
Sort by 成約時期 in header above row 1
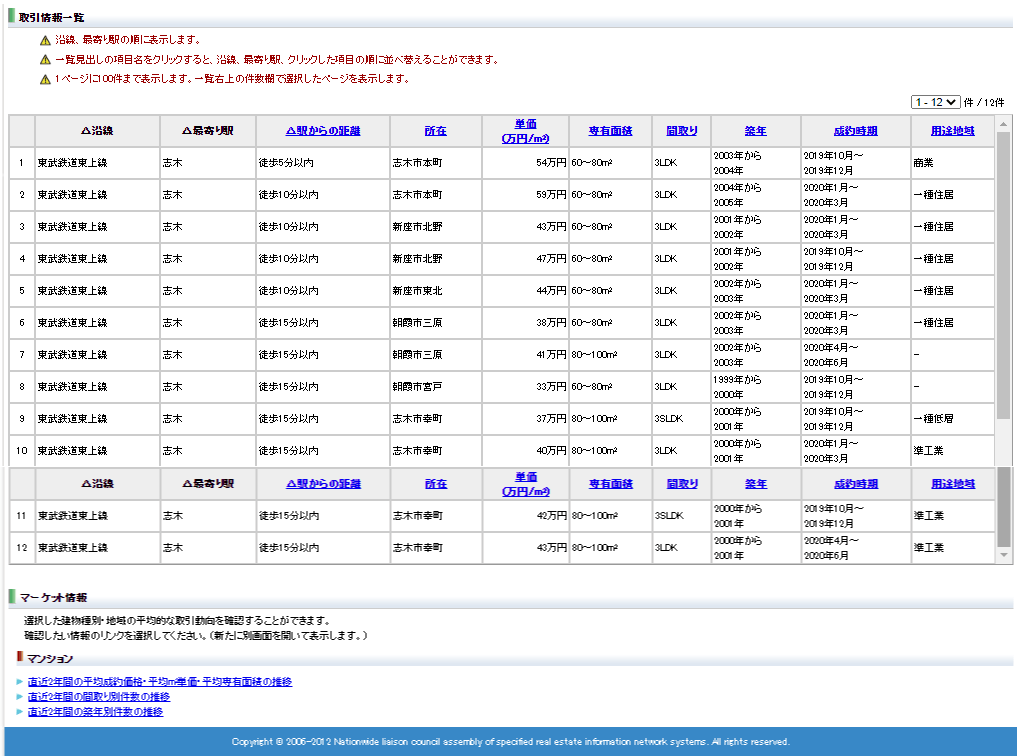[x=855, y=130]
